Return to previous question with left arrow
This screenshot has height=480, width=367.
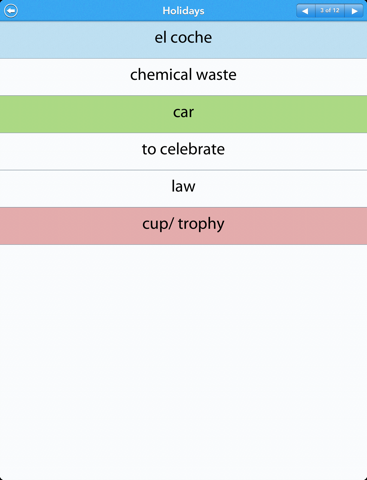click(305, 11)
